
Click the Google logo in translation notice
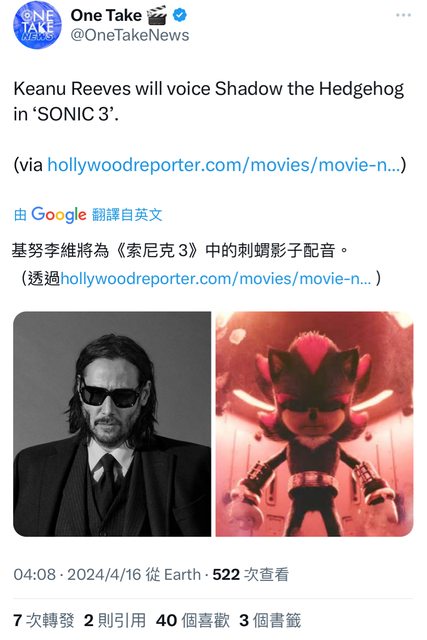(59, 215)
